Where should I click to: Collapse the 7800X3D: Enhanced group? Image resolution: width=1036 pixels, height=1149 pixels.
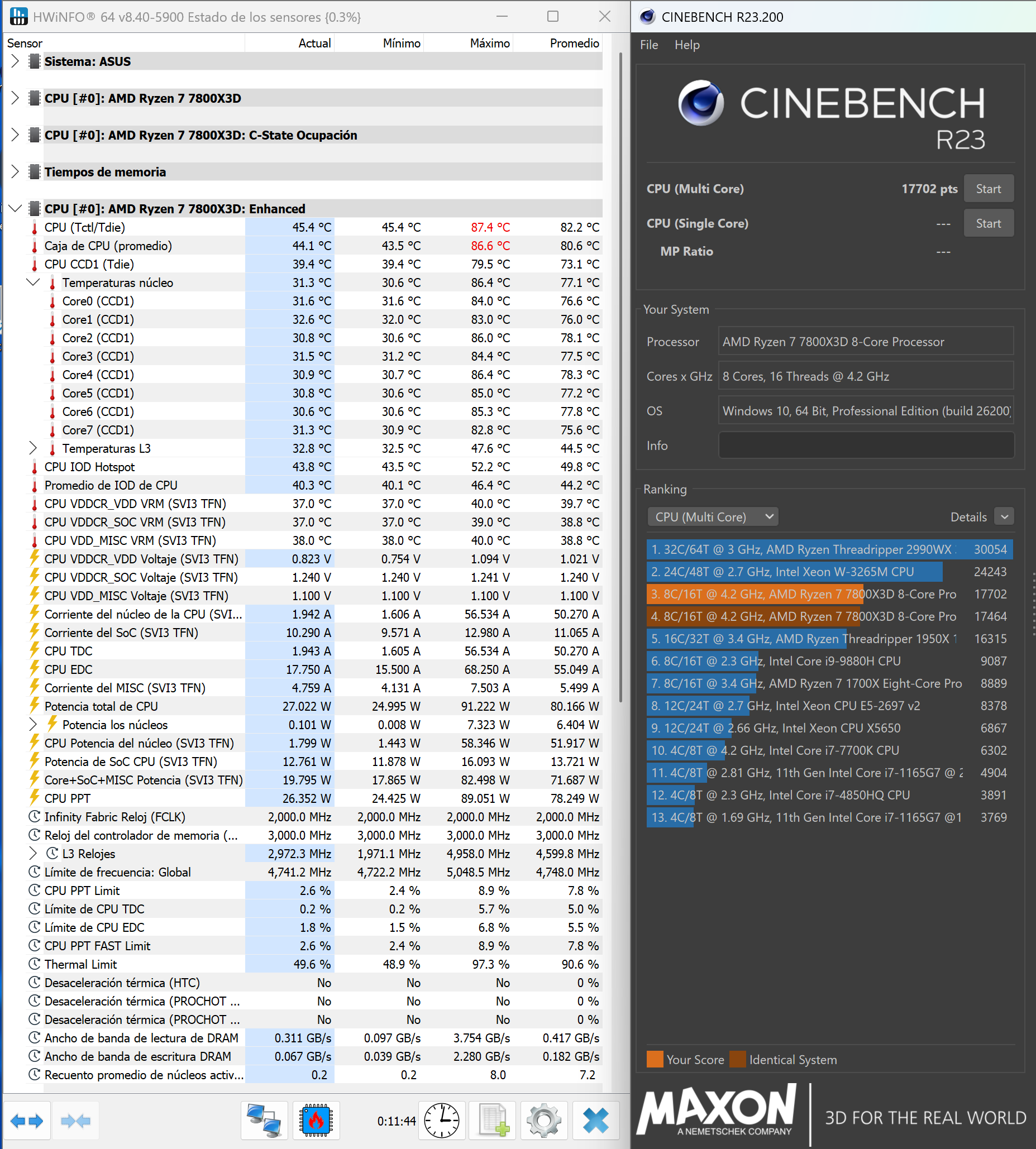16,209
